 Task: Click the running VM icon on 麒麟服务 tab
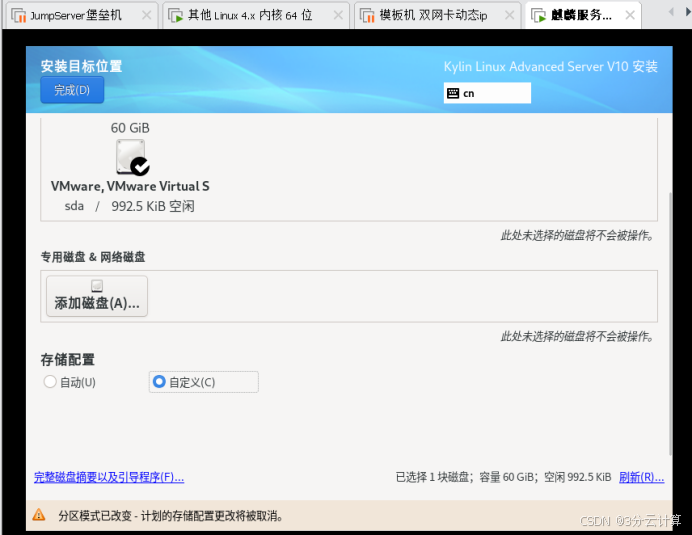coord(538,15)
